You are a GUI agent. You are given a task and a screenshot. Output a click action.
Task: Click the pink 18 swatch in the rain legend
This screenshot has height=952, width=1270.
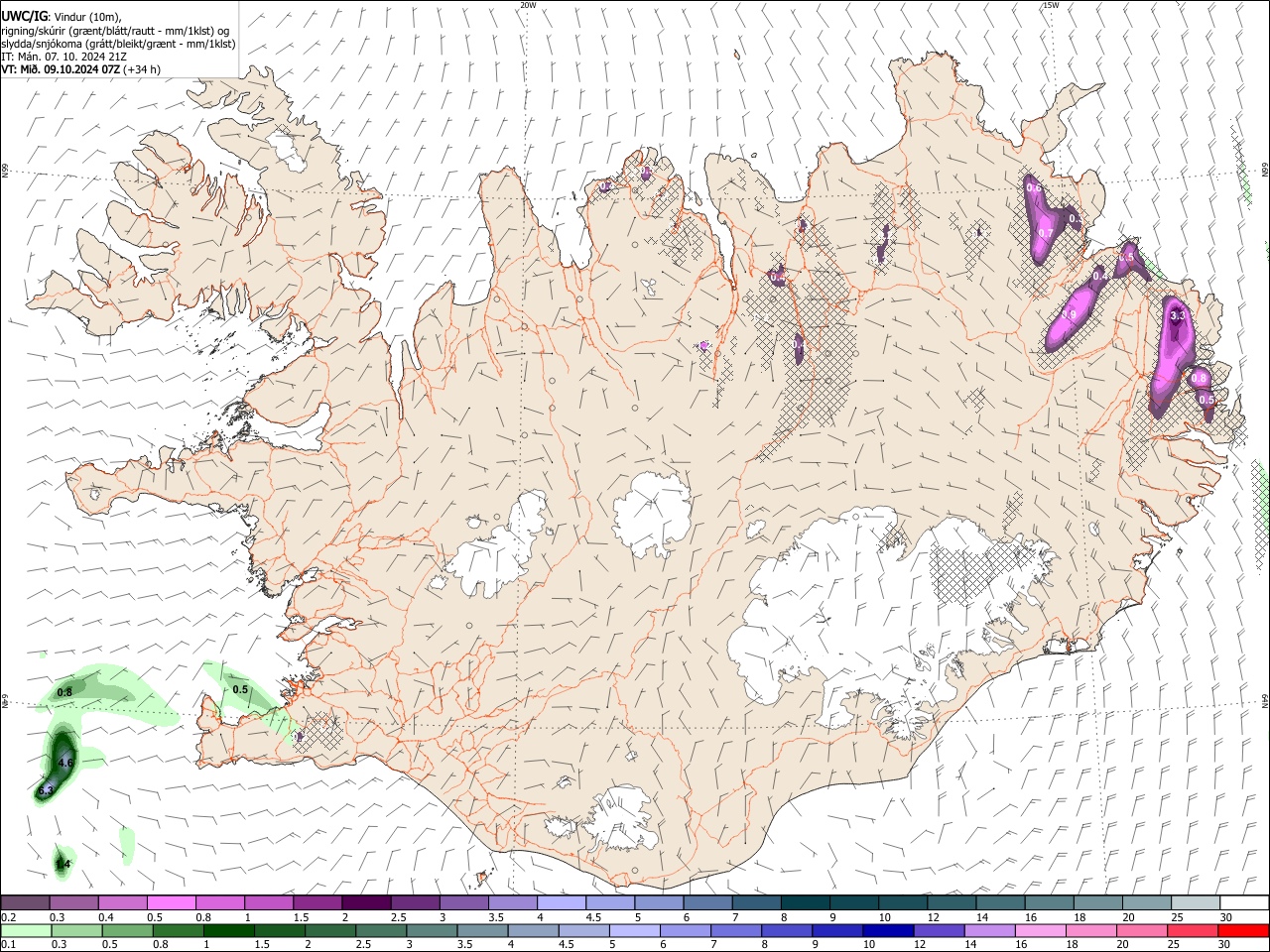click(1090, 930)
